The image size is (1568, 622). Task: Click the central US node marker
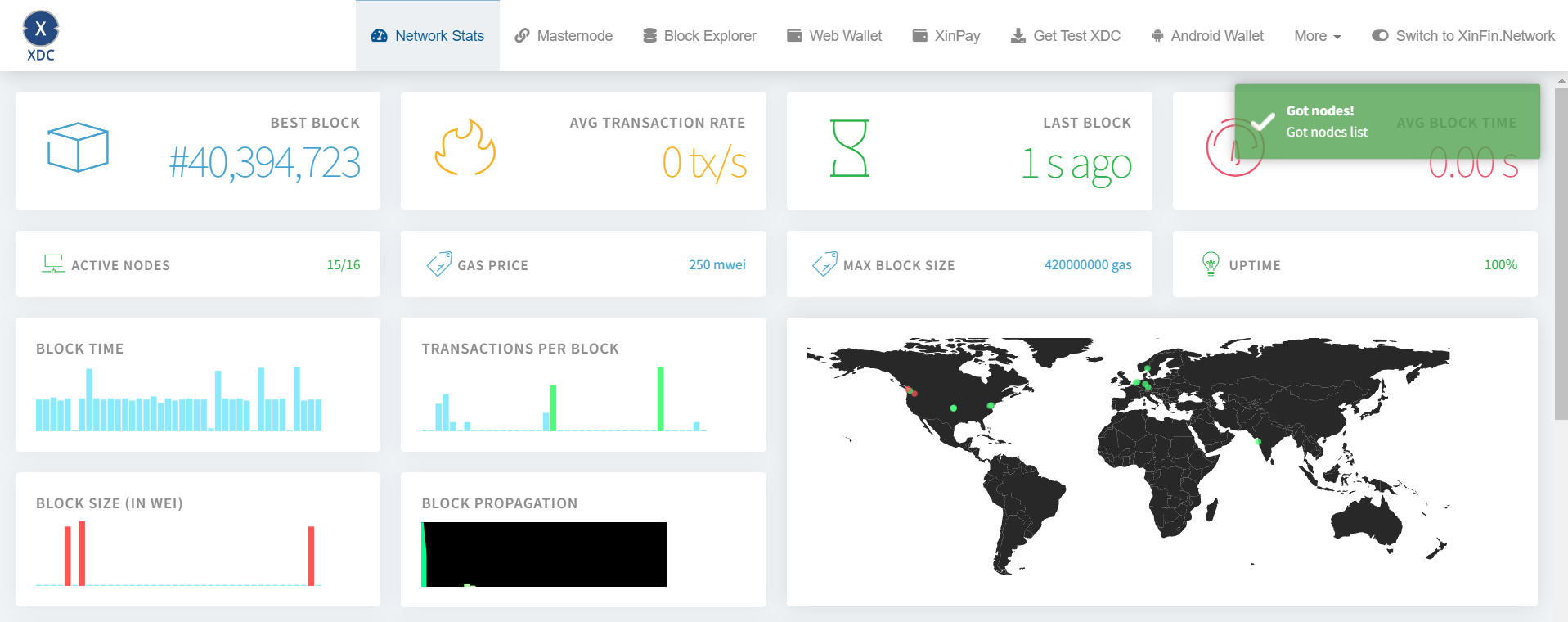[x=954, y=408]
